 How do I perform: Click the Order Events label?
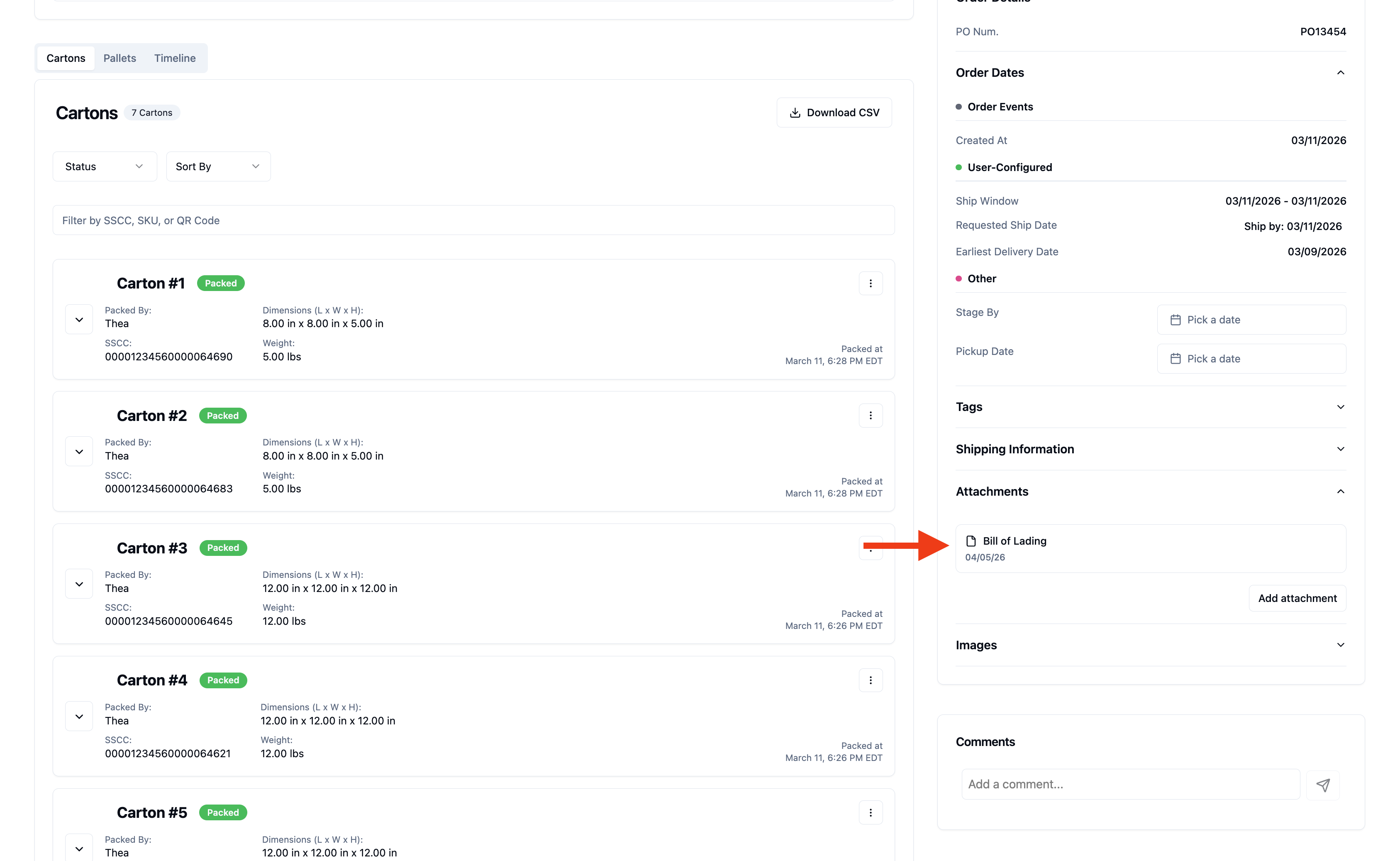(x=1000, y=107)
